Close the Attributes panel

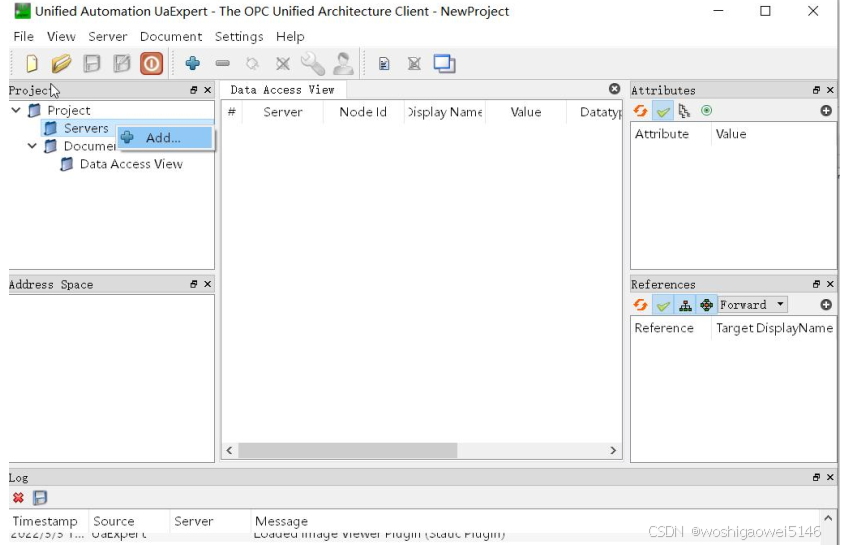(830, 90)
